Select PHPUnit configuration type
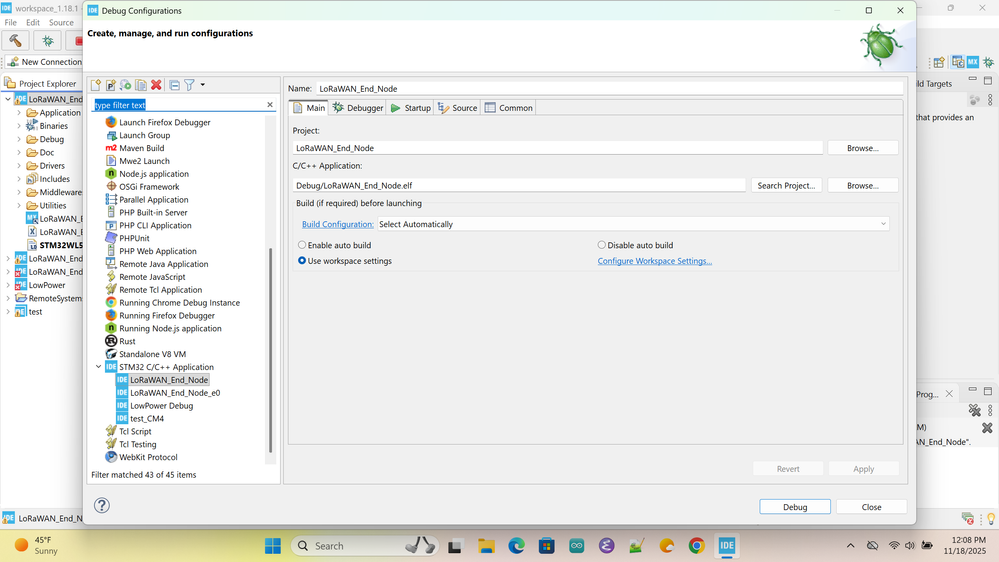The width and height of the screenshot is (999, 562). [134, 238]
